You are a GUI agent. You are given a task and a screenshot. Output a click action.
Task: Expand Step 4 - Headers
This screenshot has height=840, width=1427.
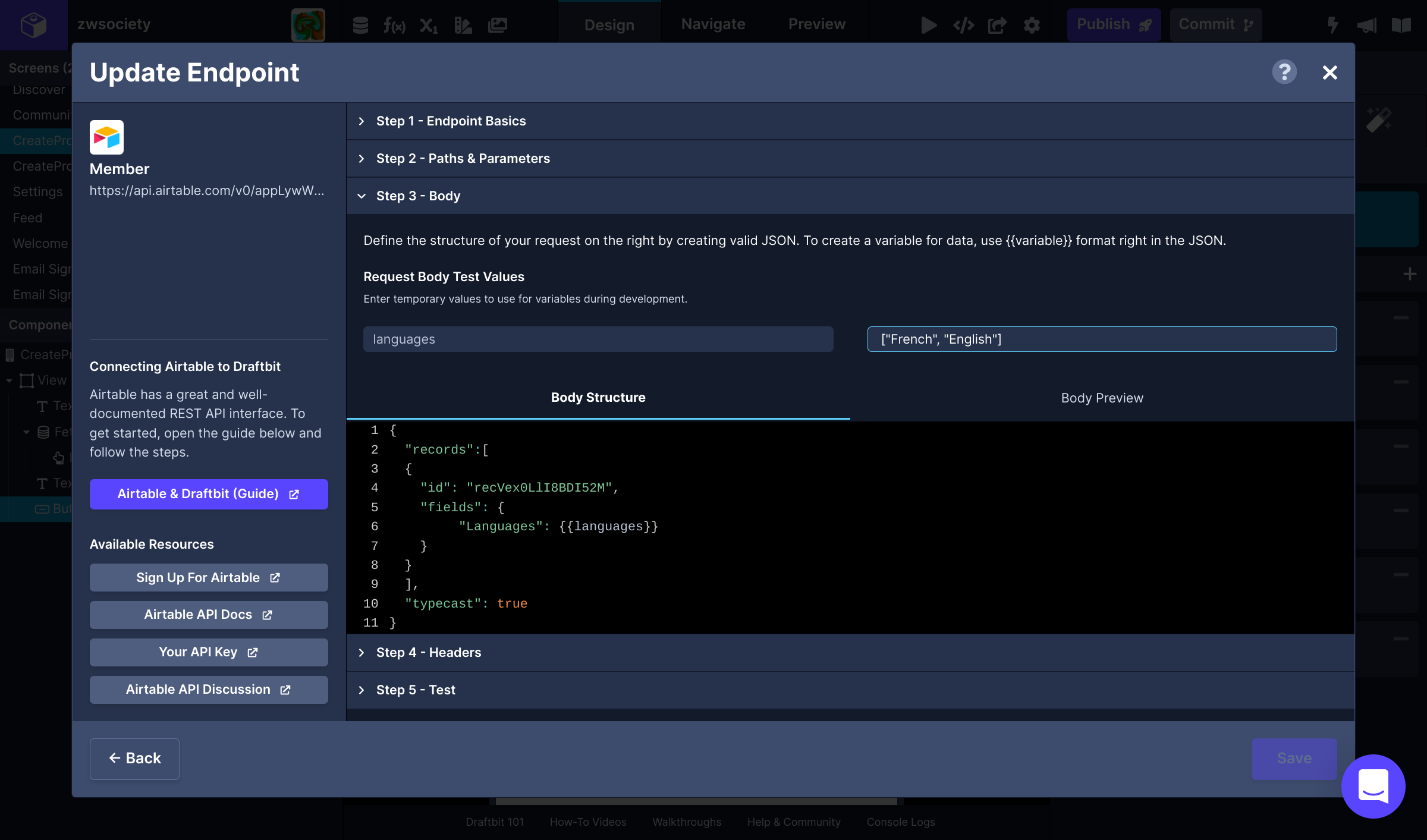pyautogui.click(x=850, y=653)
